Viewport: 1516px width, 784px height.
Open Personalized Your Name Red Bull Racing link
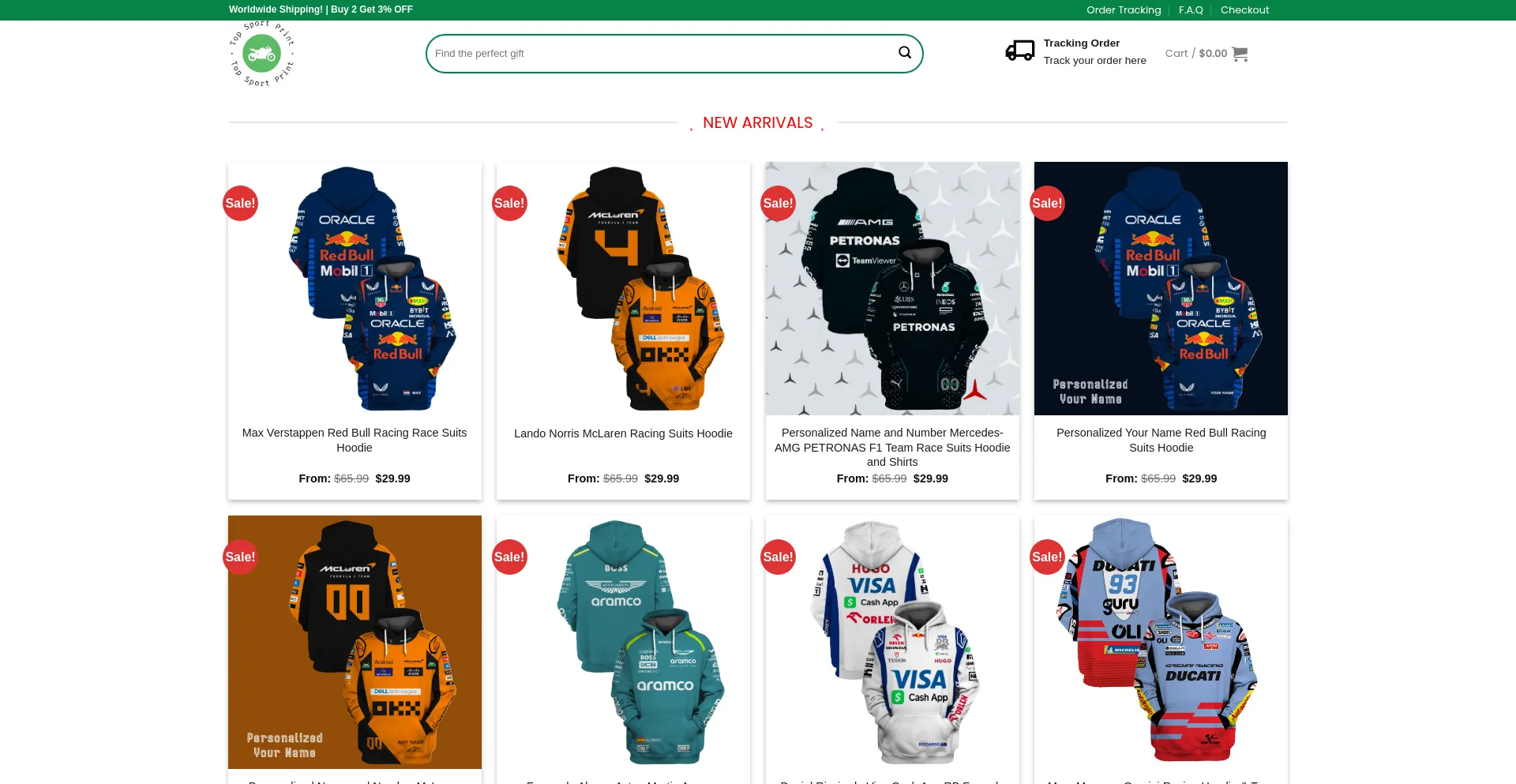click(x=1161, y=440)
